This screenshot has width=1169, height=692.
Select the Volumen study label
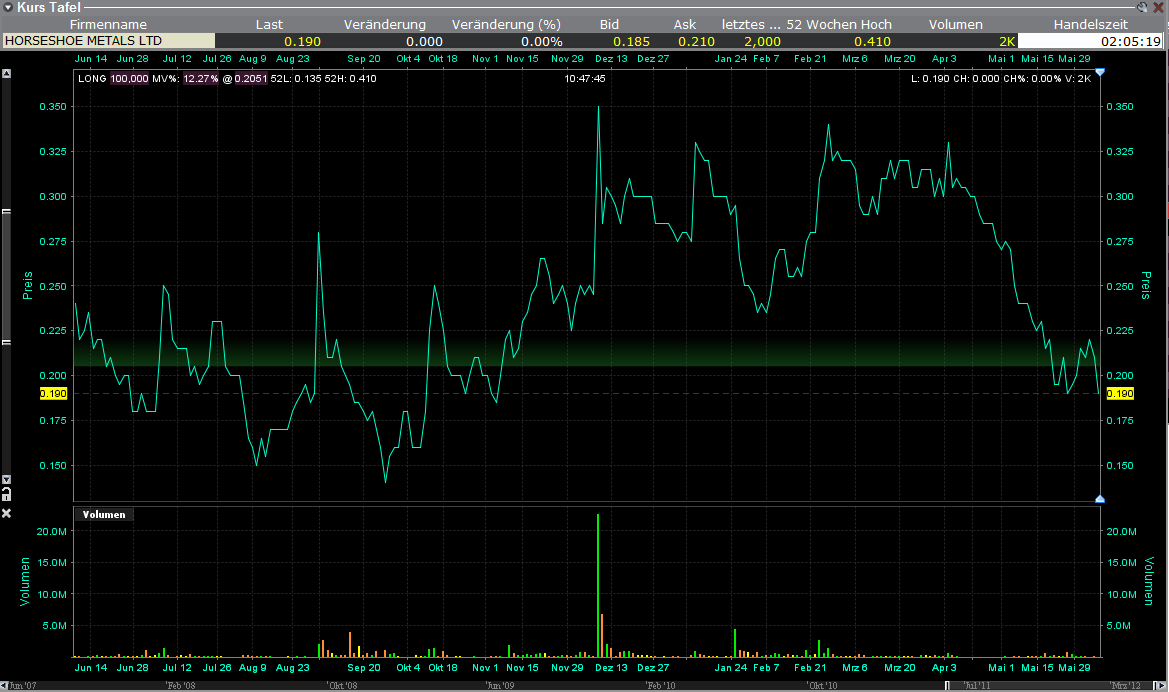104,514
